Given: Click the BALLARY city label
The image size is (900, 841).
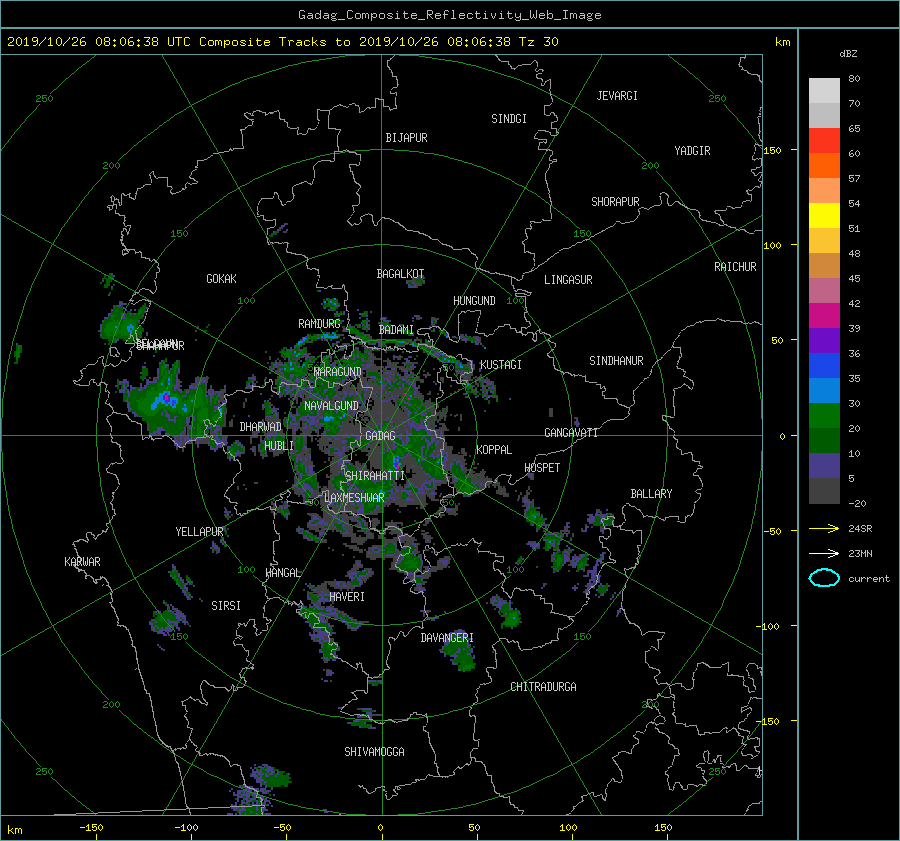Looking at the screenshot, I should [651, 494].
